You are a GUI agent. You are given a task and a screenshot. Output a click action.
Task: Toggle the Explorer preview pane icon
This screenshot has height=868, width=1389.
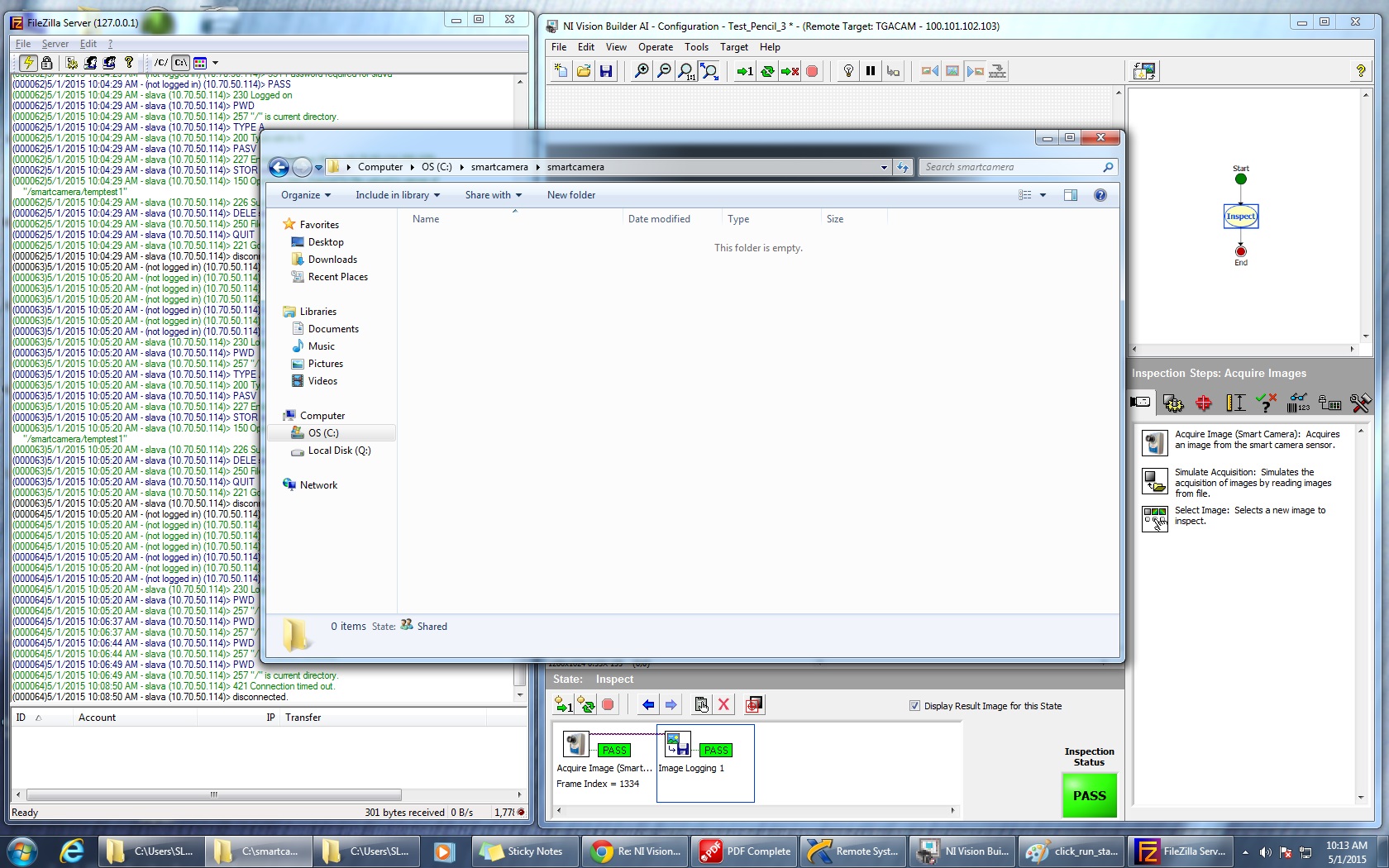(1071, 195)
